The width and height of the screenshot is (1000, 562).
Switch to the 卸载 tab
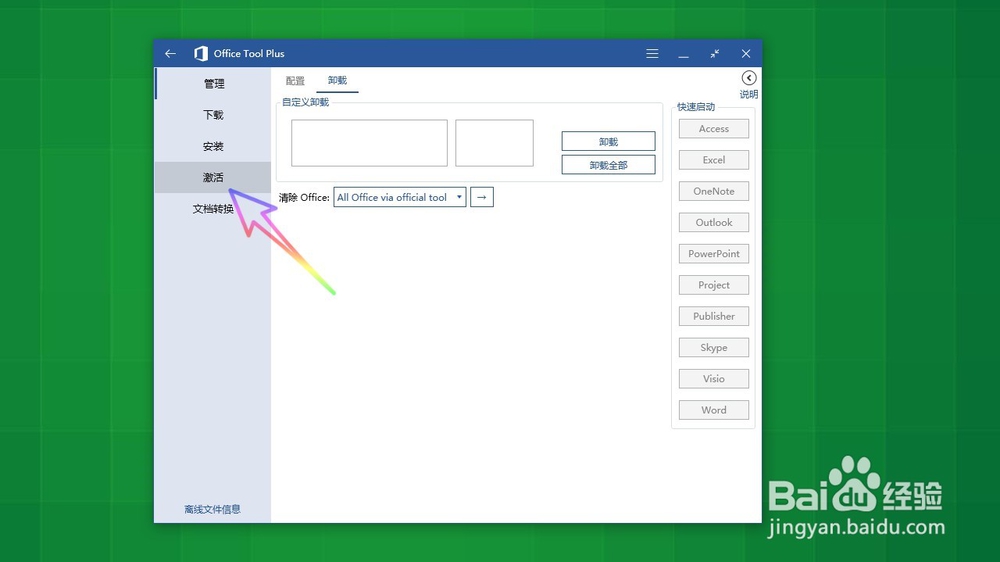pos(337,80)
